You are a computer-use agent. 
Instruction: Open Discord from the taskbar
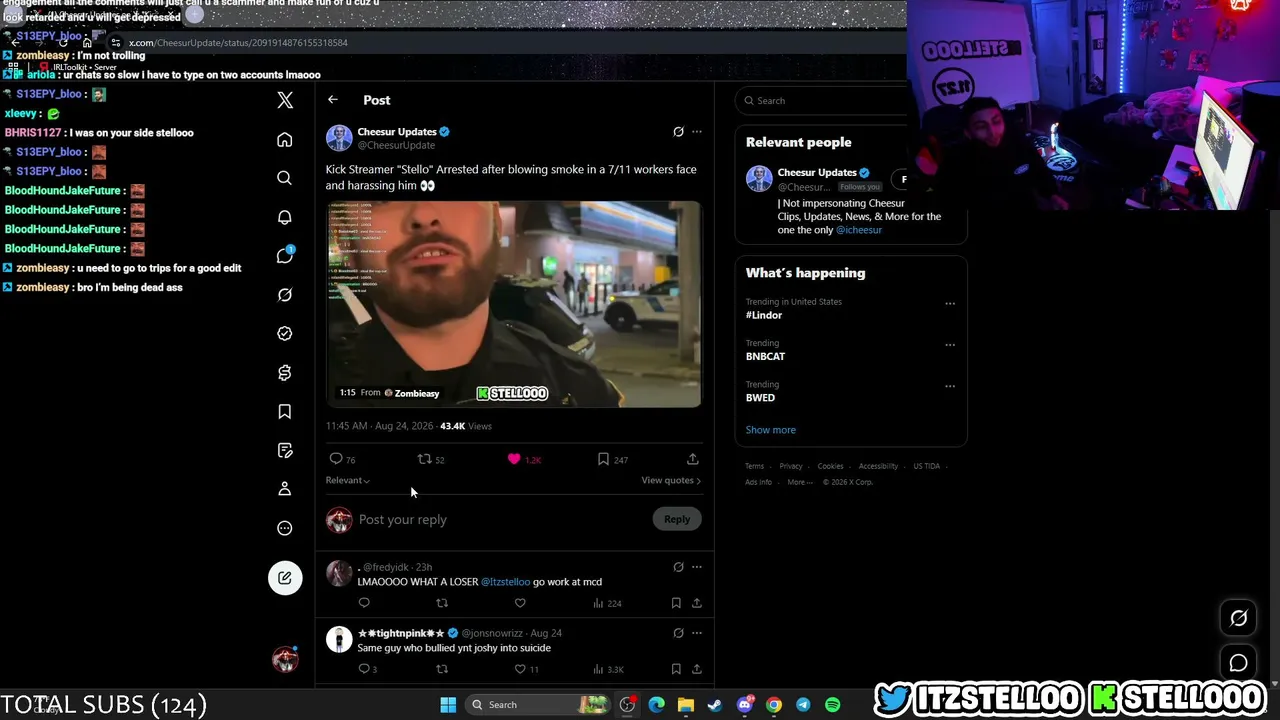tap(744, 705)
